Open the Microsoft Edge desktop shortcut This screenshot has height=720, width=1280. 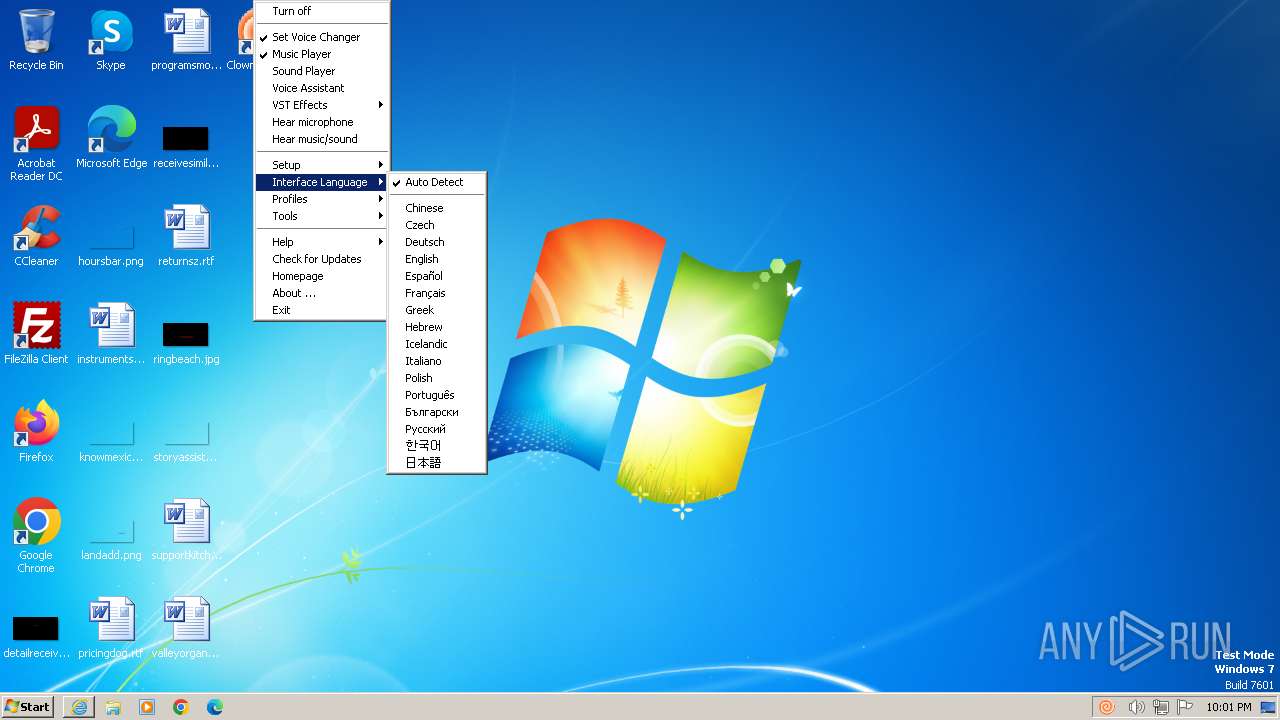click(111, 137)
